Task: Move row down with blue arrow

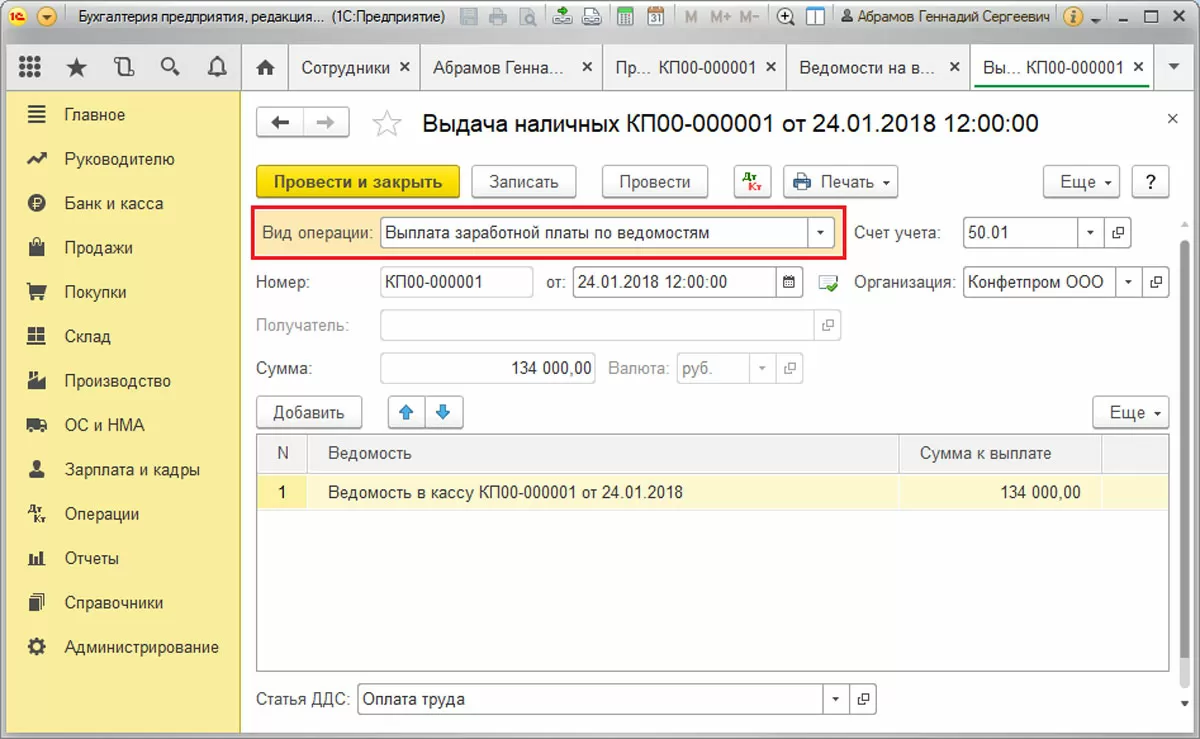Action: point(443,412)
